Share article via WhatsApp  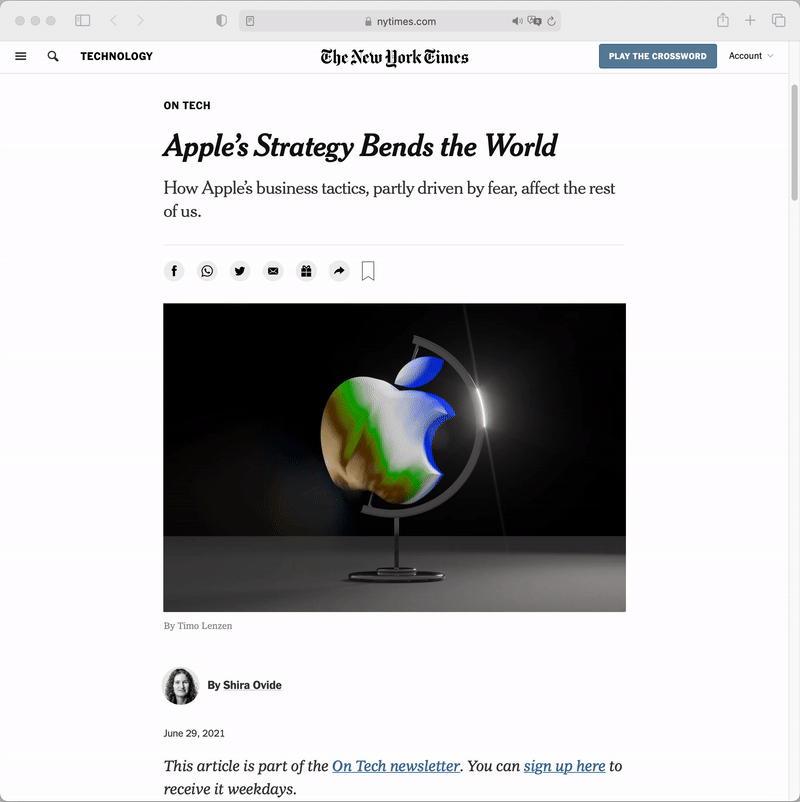pos(207,271)
